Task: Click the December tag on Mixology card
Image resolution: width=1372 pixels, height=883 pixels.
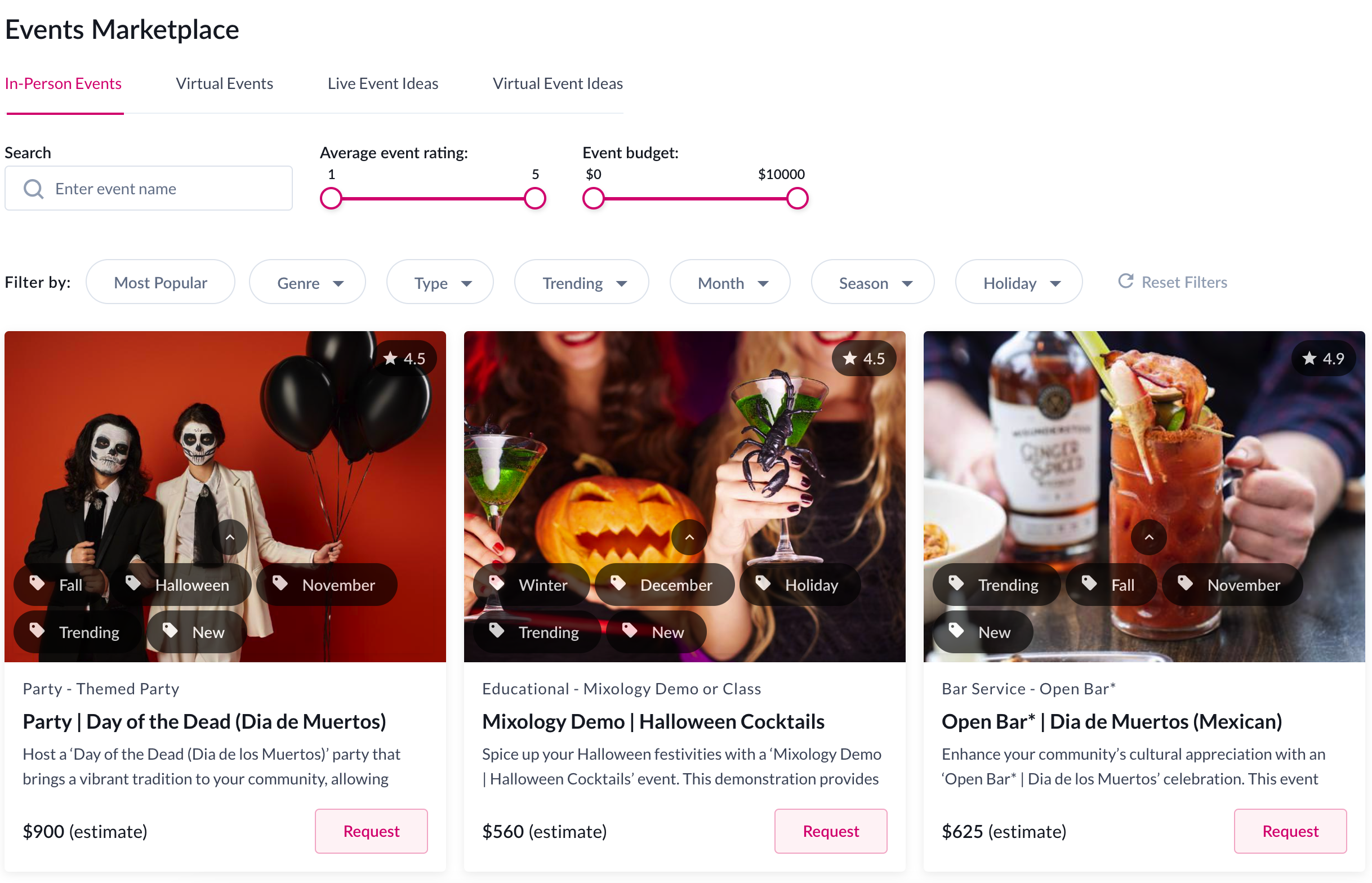Action: (664, 585)
